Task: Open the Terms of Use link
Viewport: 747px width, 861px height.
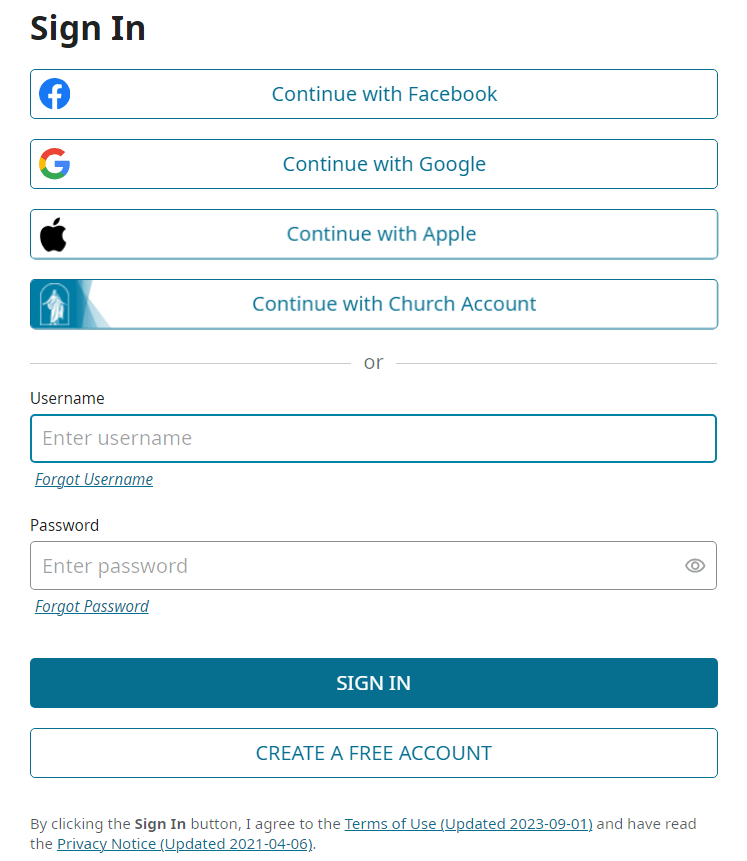Action: [x=468, y=824]
